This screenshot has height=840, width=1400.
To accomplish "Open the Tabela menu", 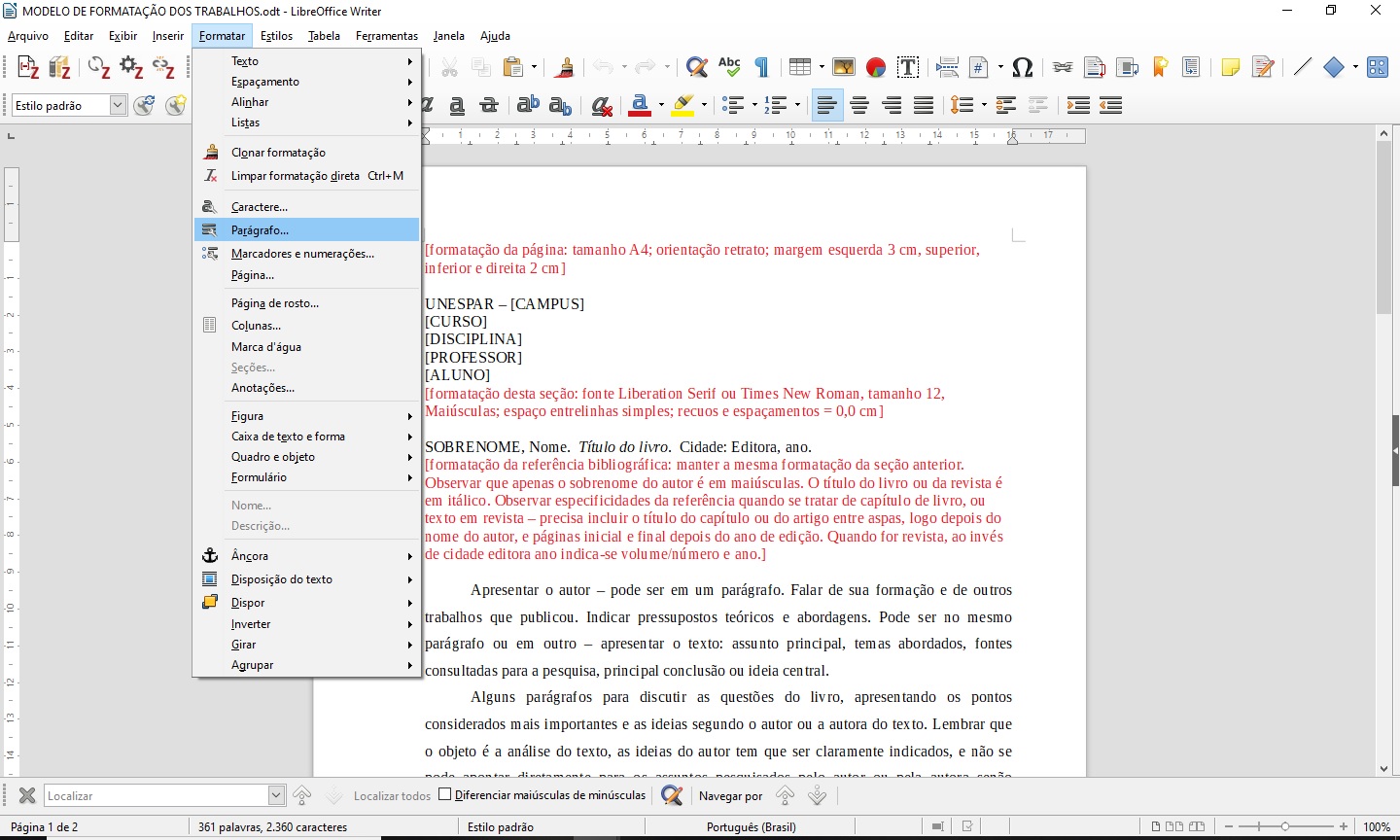I will point(324,36).
